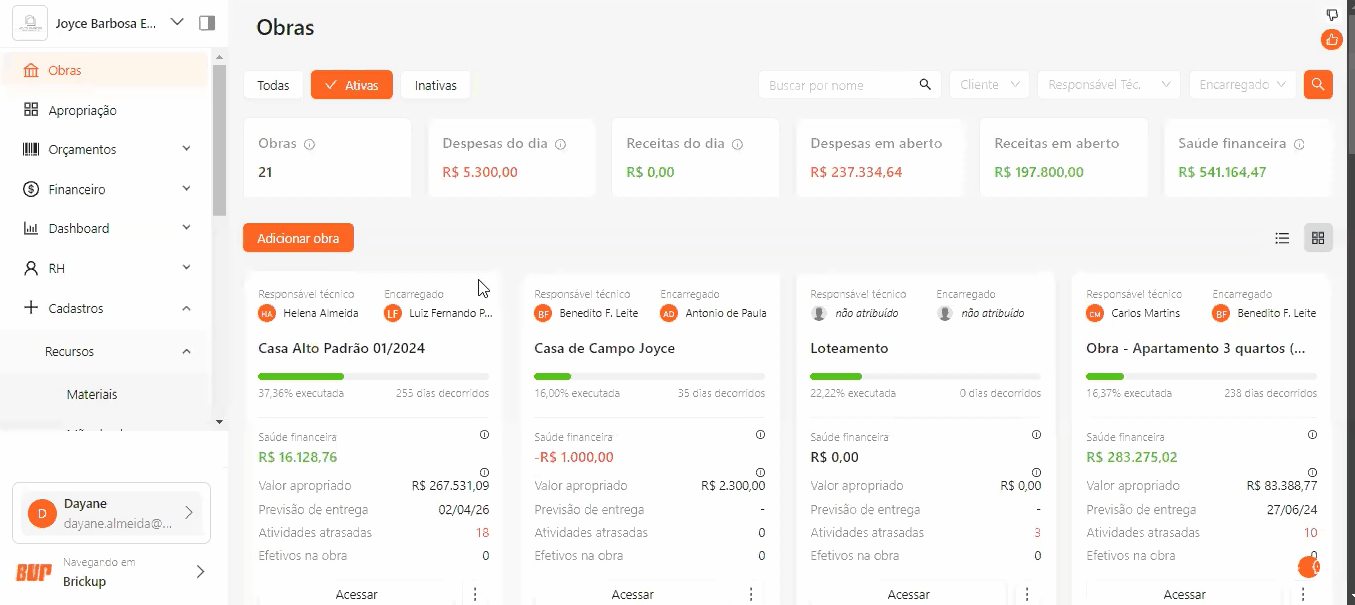Click info icon beside Saúde financeira summary
This screenshot has height=605, width=1355.
point(1299,144)
